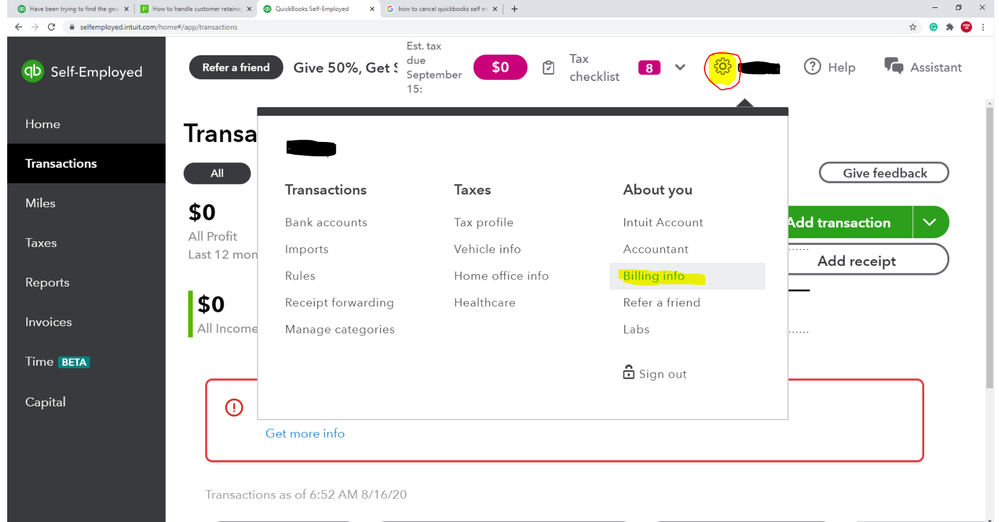
Task: Open Bank accounts in the settings menu
Action: 326,223
